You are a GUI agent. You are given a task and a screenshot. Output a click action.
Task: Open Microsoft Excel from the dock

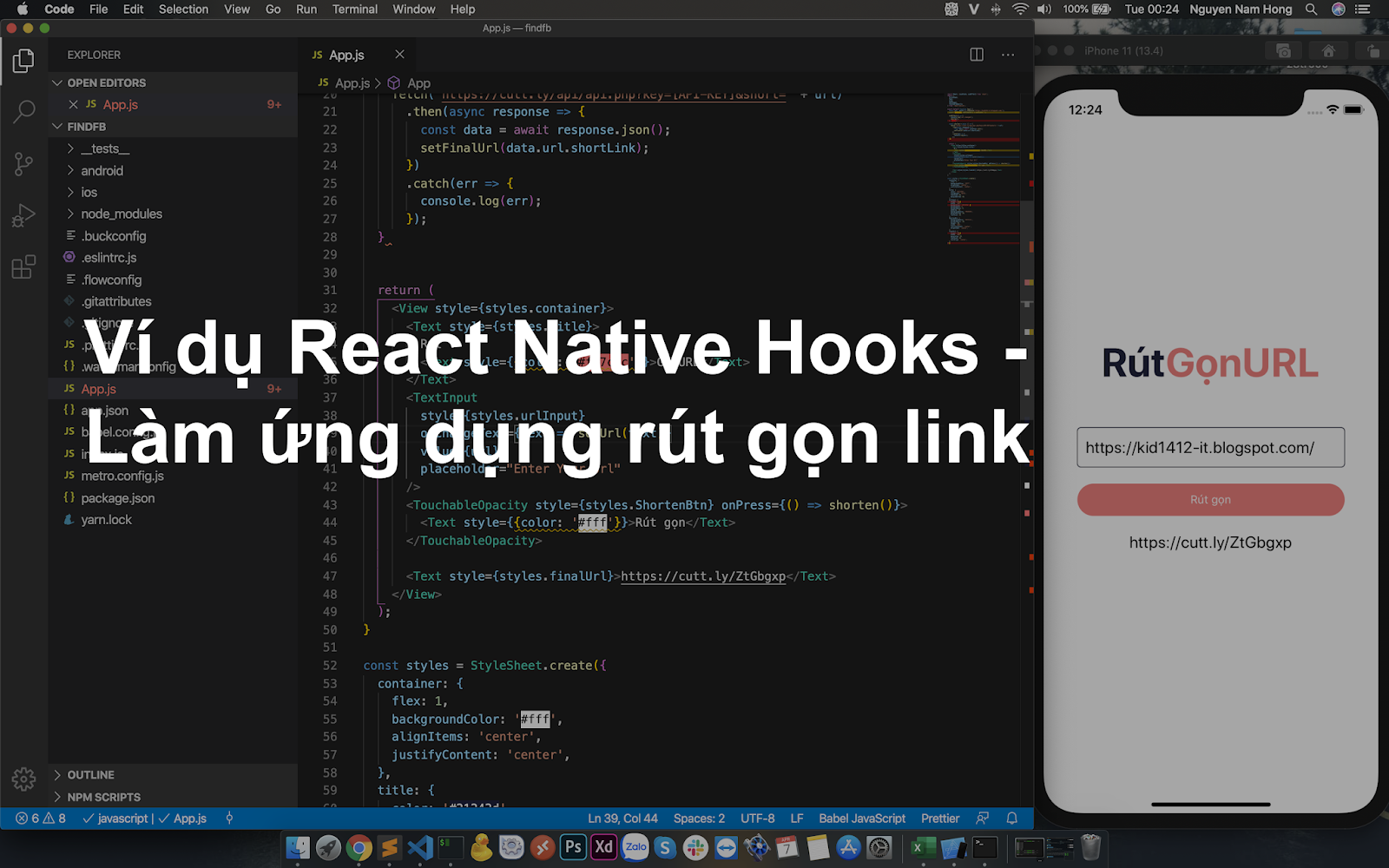(x=922, y=847)
